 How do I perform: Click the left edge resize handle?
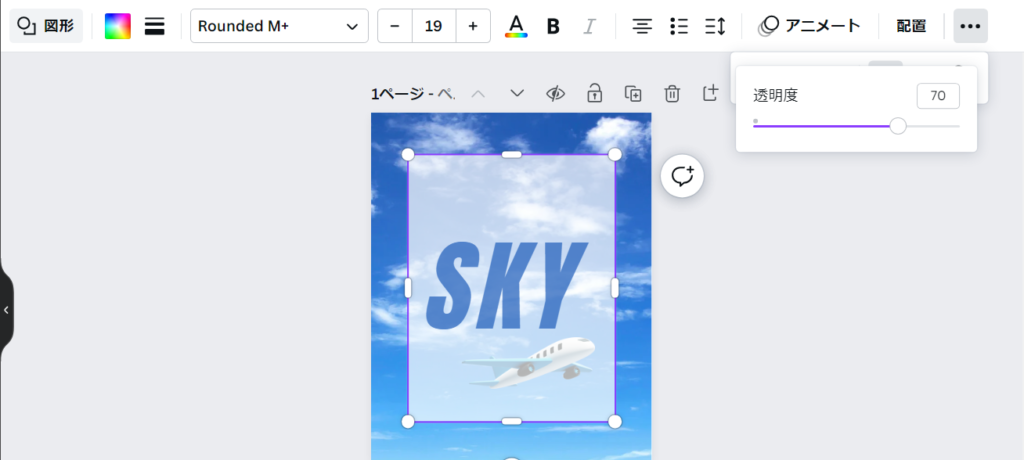pos(408,288)
